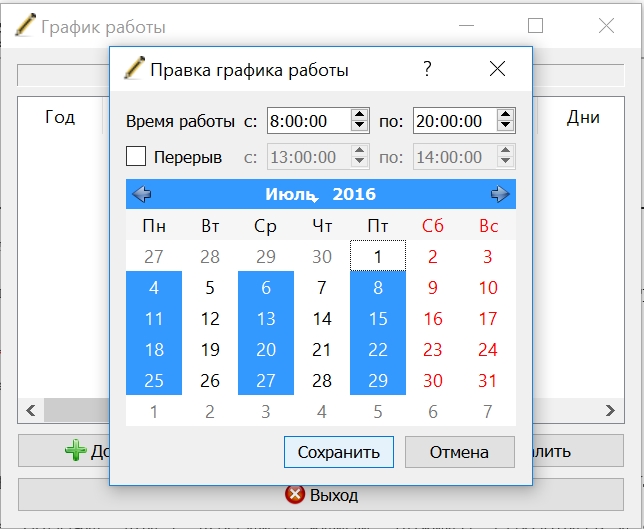
Task: Click the work start time field 8:00:00
Action: coord(309,121)
